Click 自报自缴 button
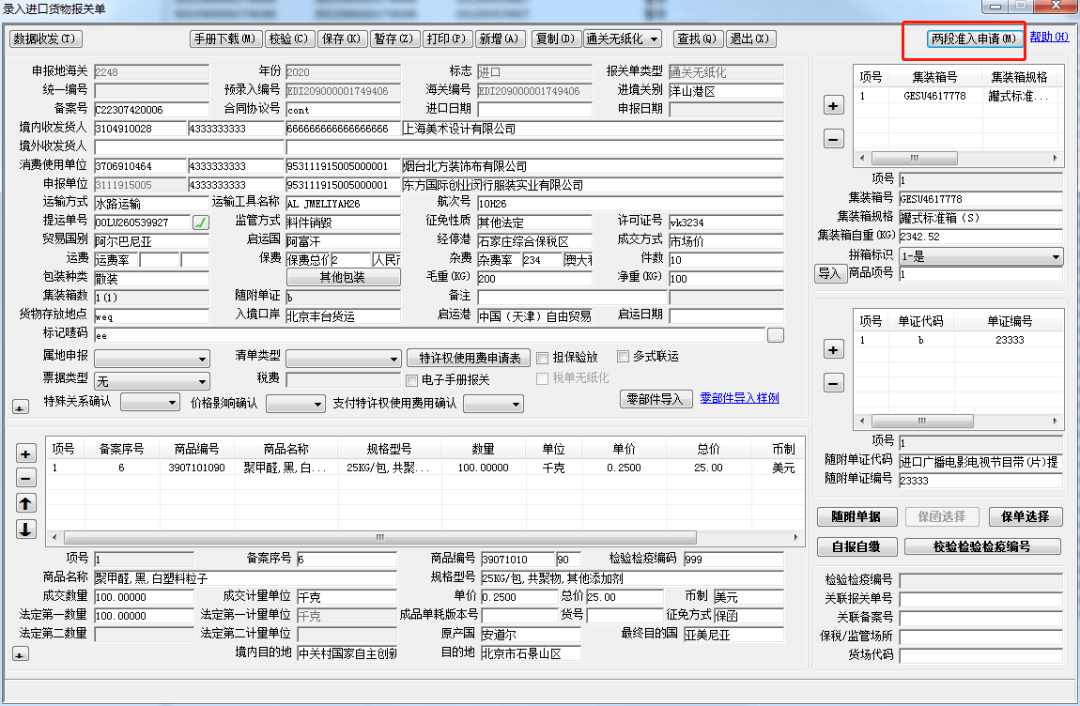 click(856, 547)
